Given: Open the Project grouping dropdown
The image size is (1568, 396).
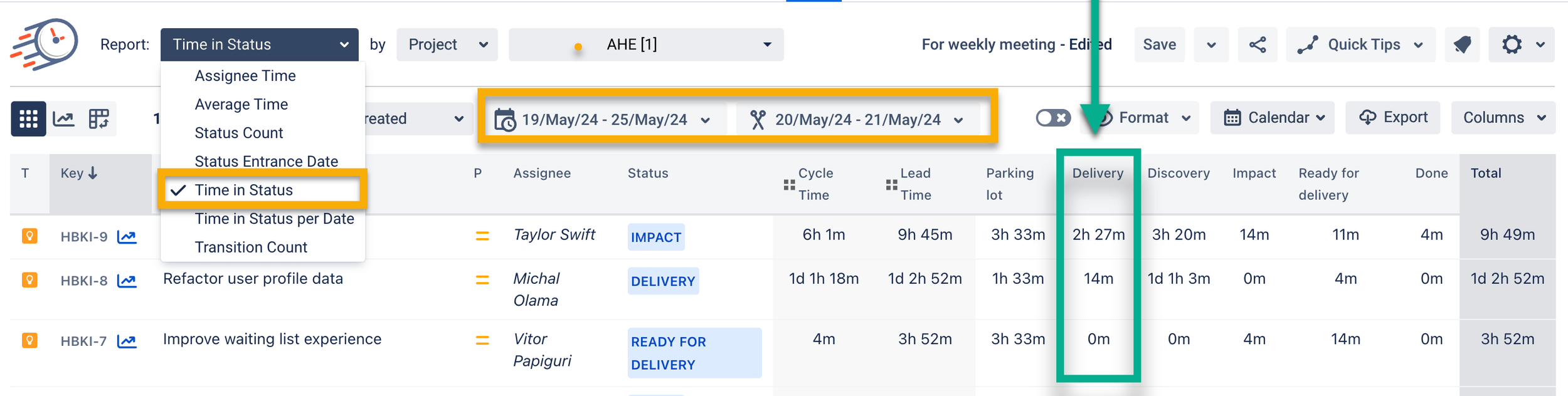Looking at the screenshot, I should (447, 44).
